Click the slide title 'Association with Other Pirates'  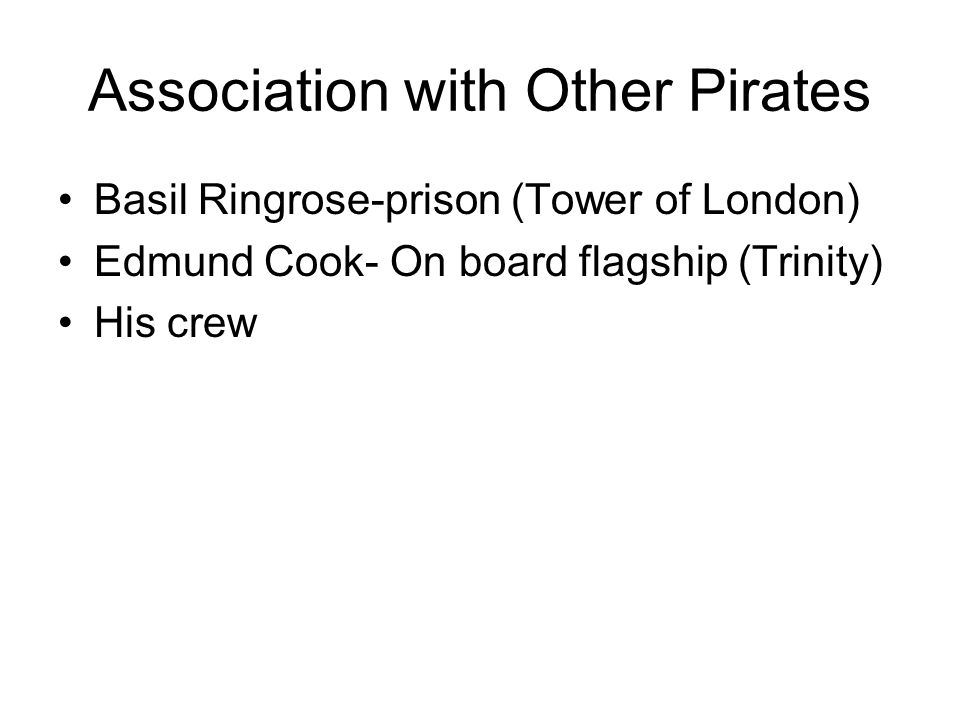click(x=479, y=91)
